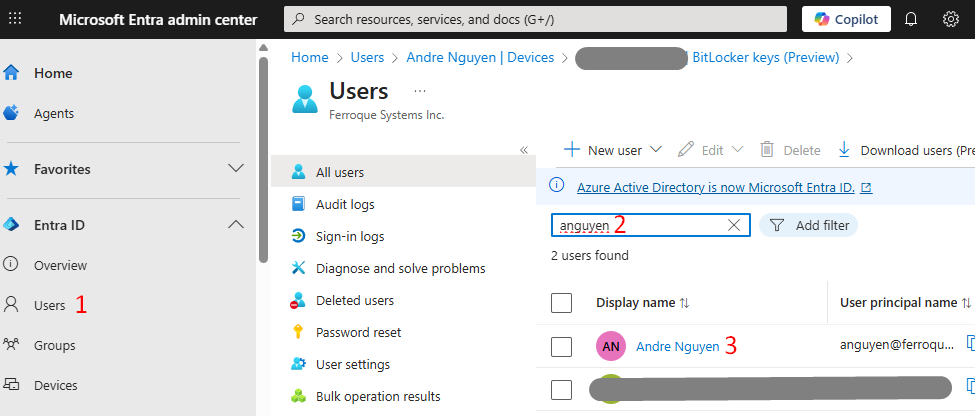The height and width of the screenshot is (416, 975).
Task: Click the Favorites star icon
Action: [11, 169]
